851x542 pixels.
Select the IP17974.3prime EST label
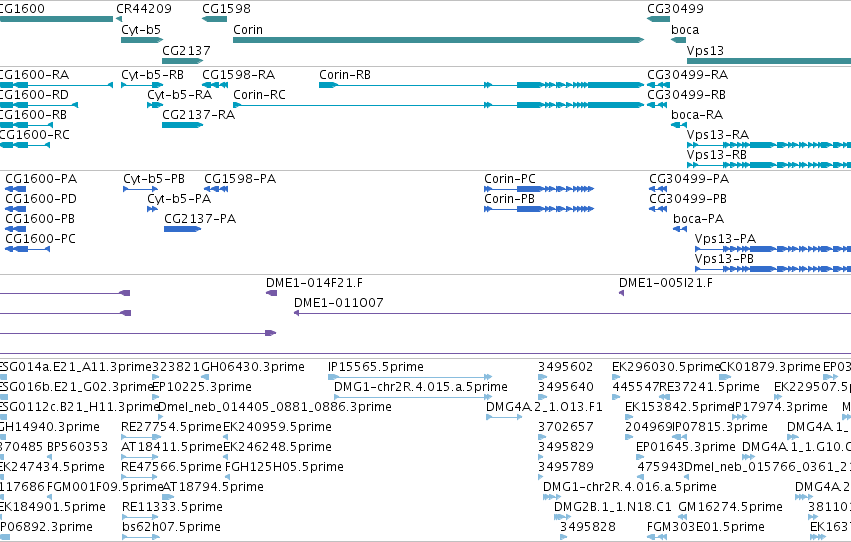tap(779, 407)
